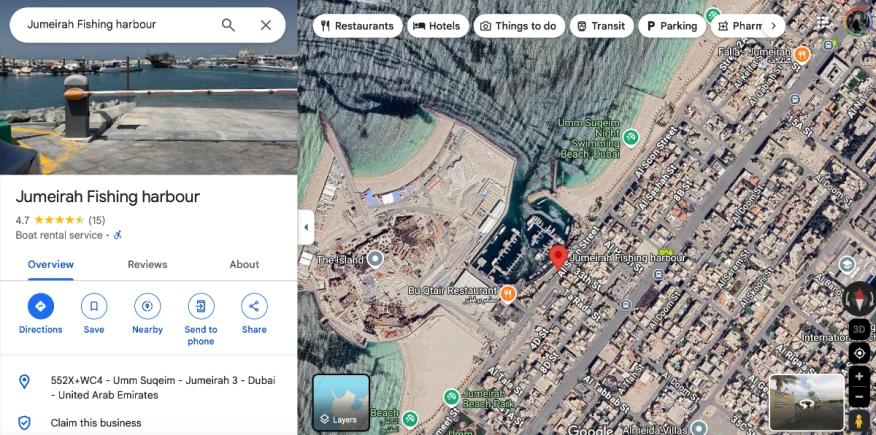Toggle the 3D map view
876x435 pixels.
pos(859,329)
